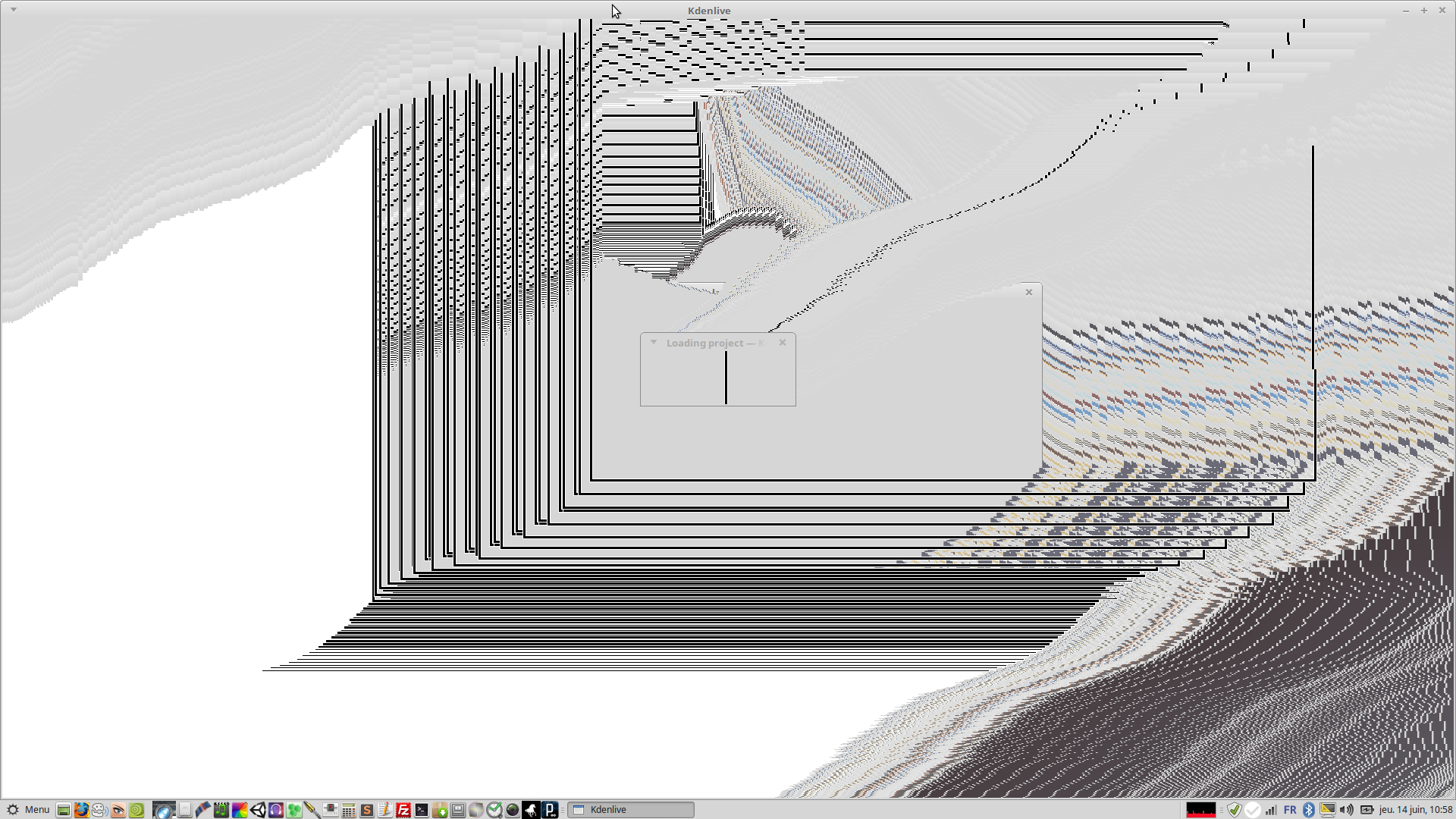Screen dimensions: 1456x819
Task: Click the green shield security icon
Action: click(1235, 810)
